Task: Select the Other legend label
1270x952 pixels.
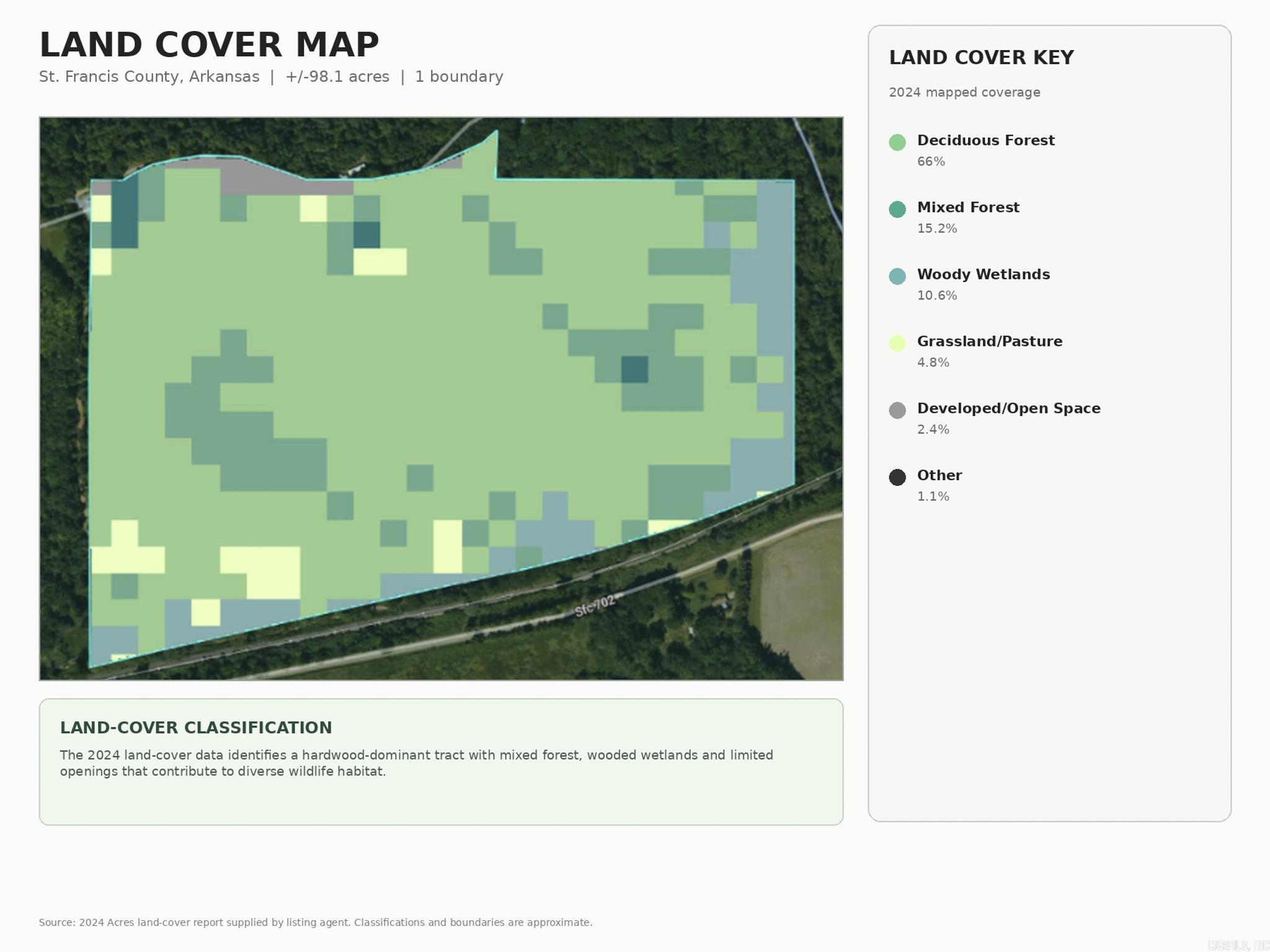Action: point(939,475)
